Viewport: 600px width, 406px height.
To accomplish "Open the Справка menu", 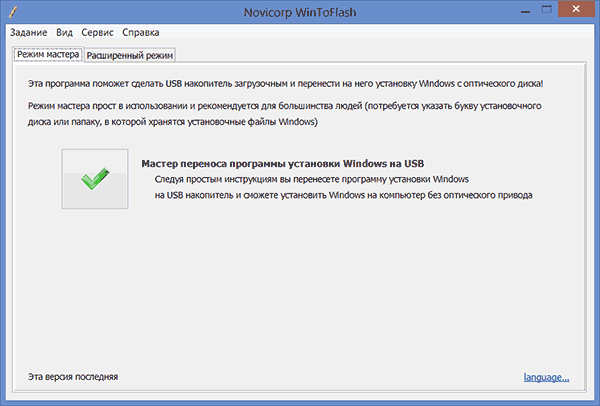I will coord(141,33).
